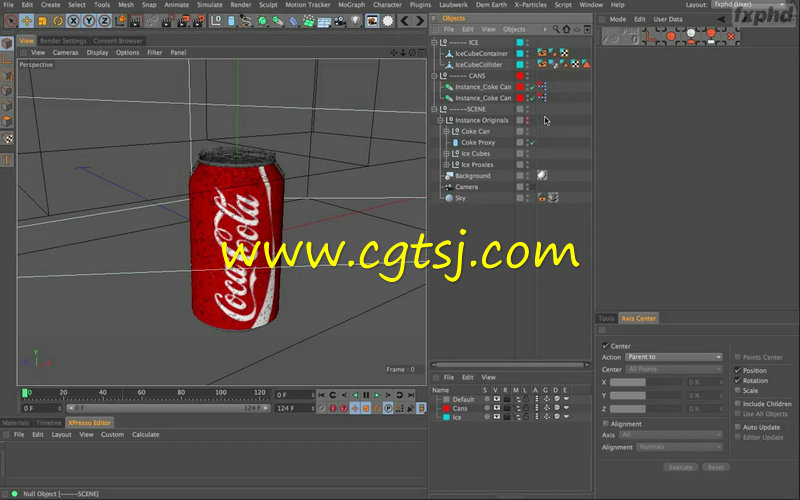
Task: Jump to timeline start button
Action: click(x=321, y=395)
